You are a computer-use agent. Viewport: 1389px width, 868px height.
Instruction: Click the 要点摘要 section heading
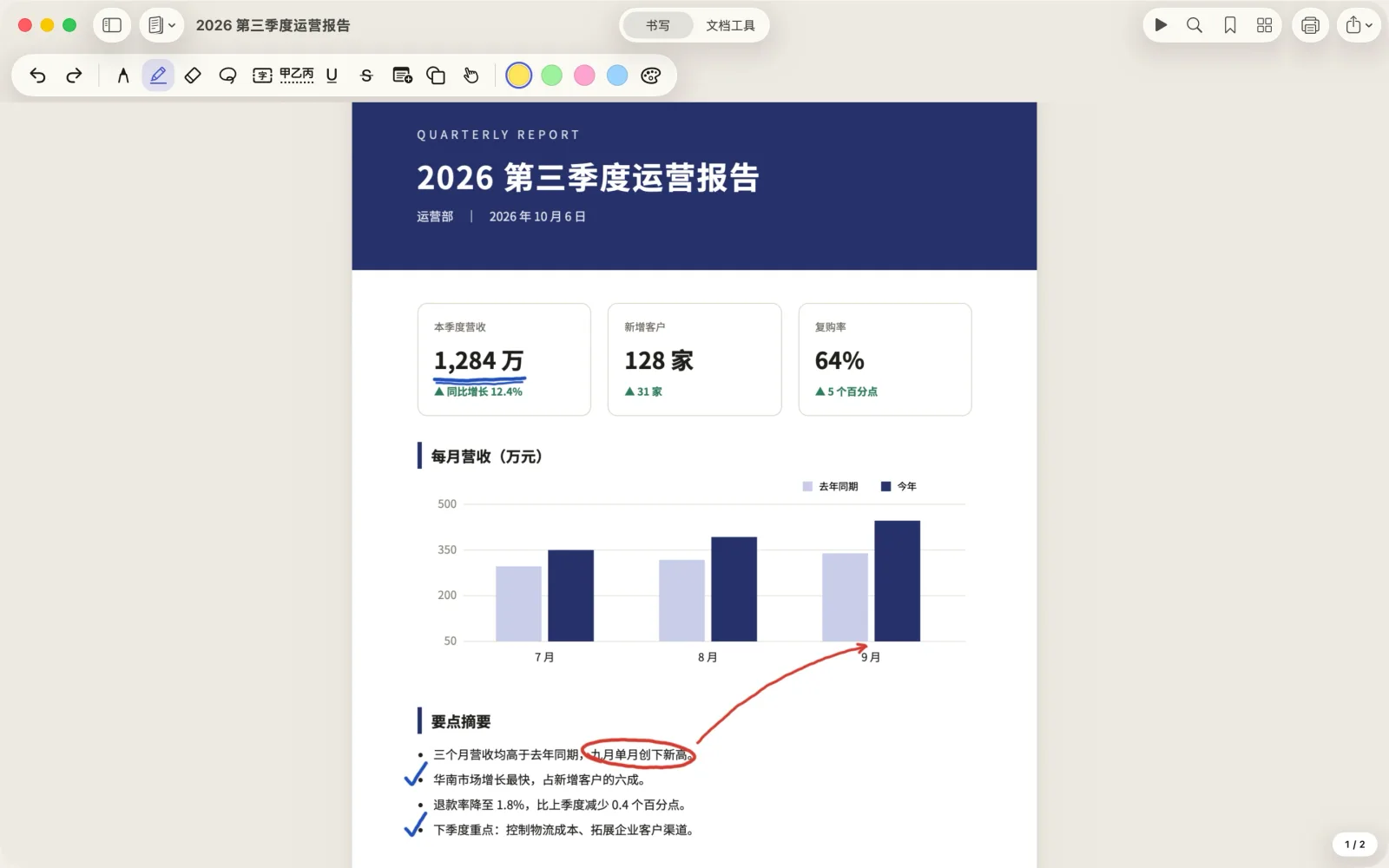461,721
